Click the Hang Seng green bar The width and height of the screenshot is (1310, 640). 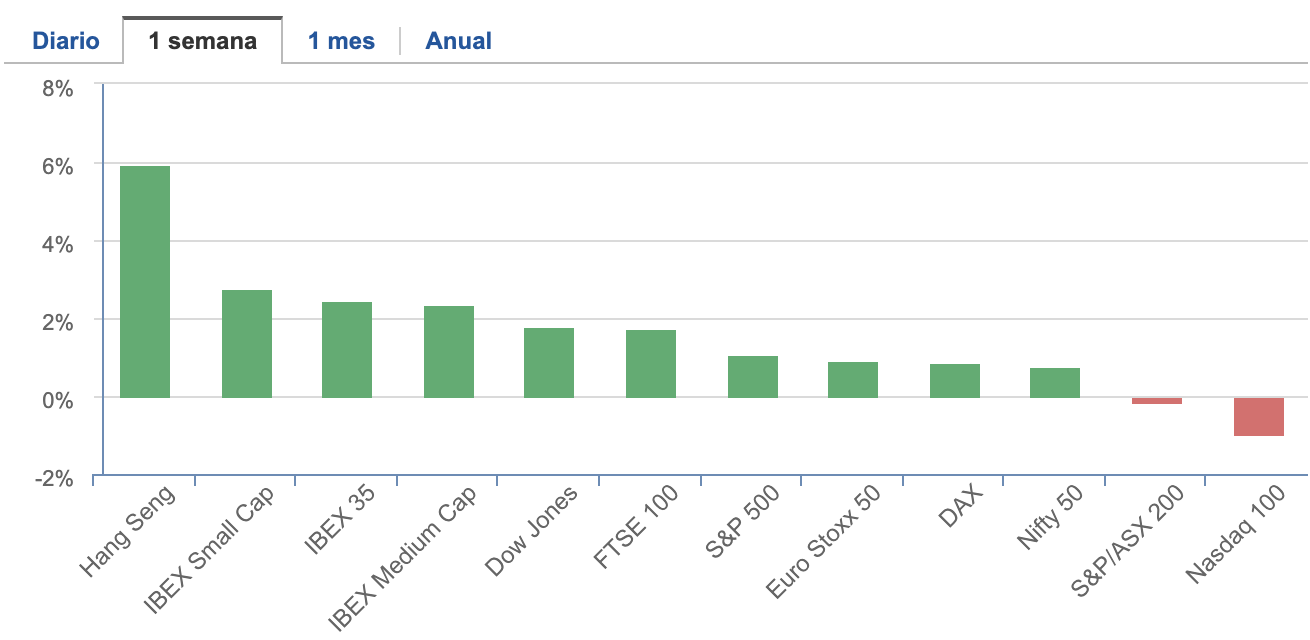tap(145, 282)
